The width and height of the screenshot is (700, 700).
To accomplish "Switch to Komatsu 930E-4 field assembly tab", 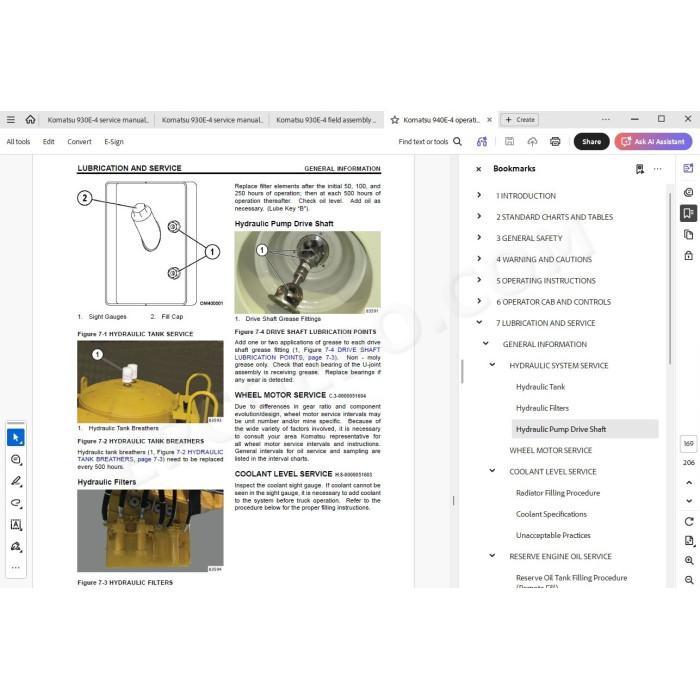I will [326, 120].
